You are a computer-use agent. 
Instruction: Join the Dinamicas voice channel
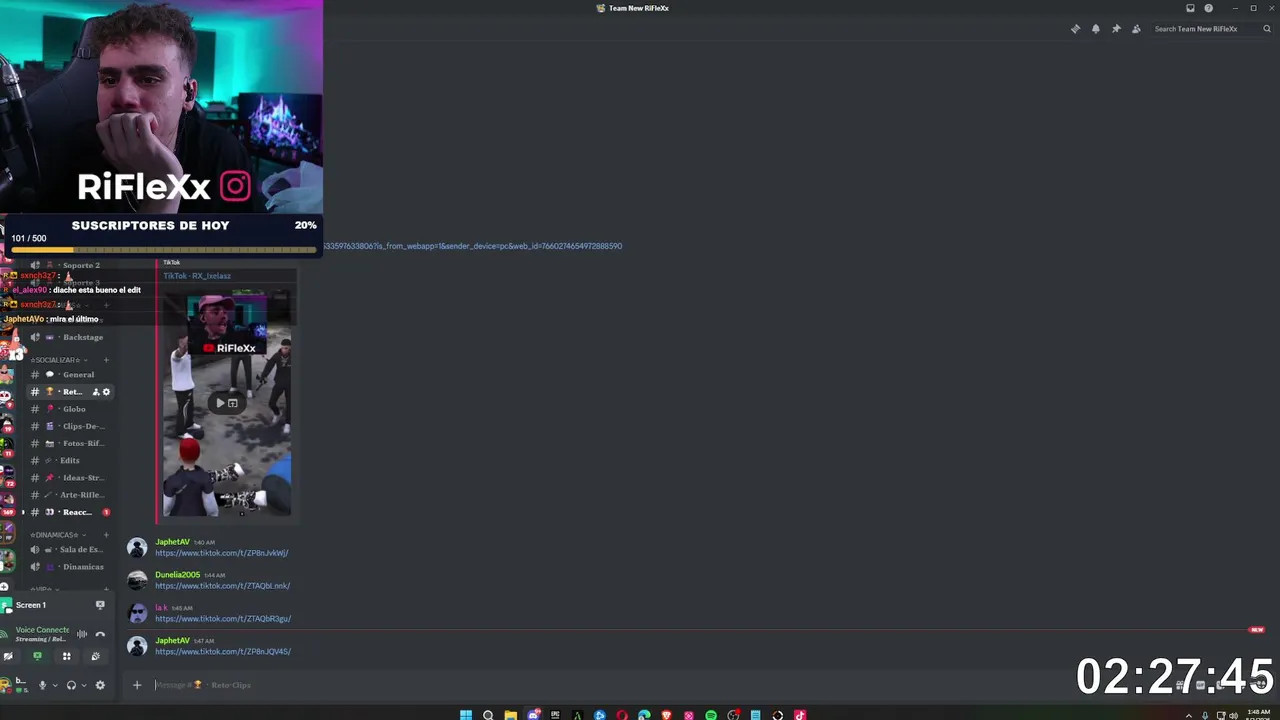(x=70, y=567)
